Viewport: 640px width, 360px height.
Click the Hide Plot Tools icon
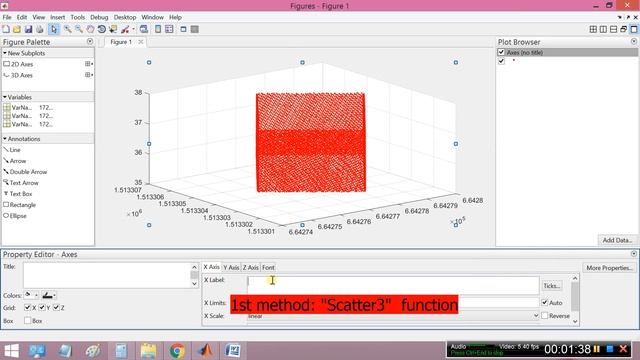[x=183, y=29]
